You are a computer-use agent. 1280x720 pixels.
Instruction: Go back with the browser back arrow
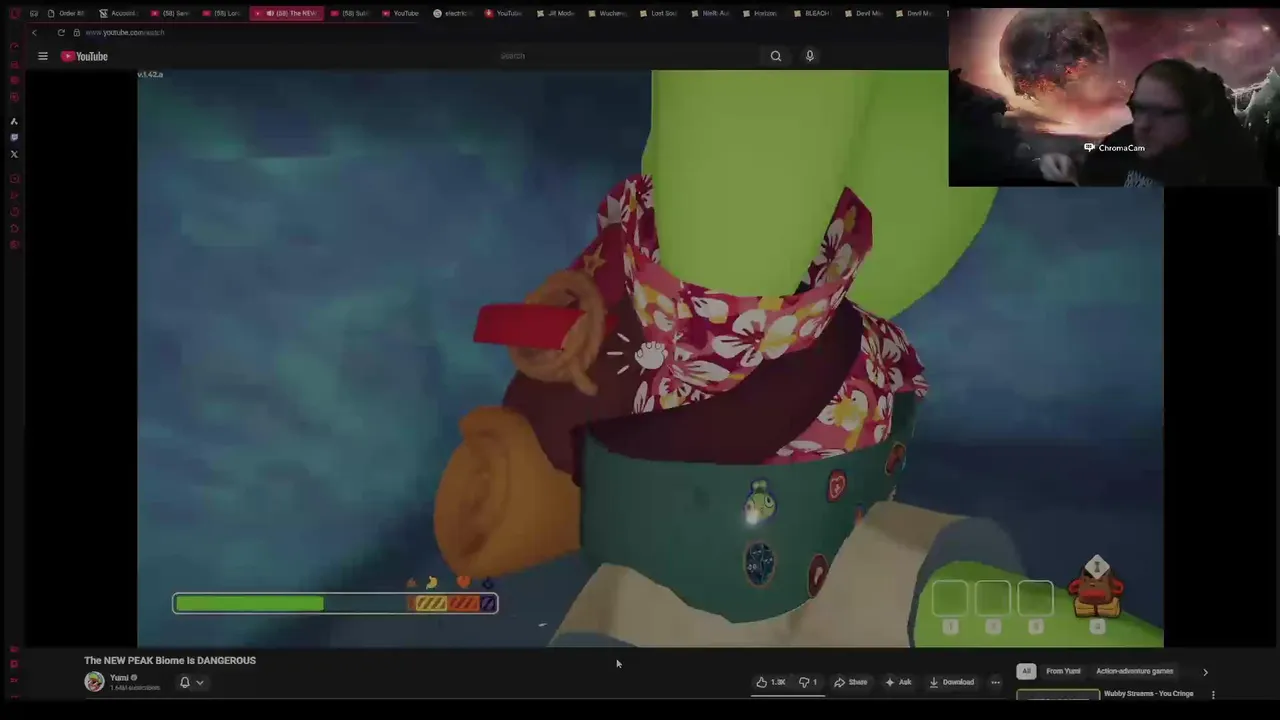pos(34,32)
